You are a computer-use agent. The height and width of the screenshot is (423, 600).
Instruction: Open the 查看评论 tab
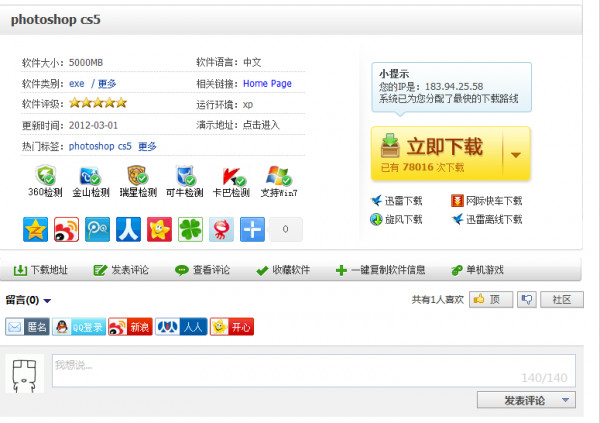click(x=202, y=270)
